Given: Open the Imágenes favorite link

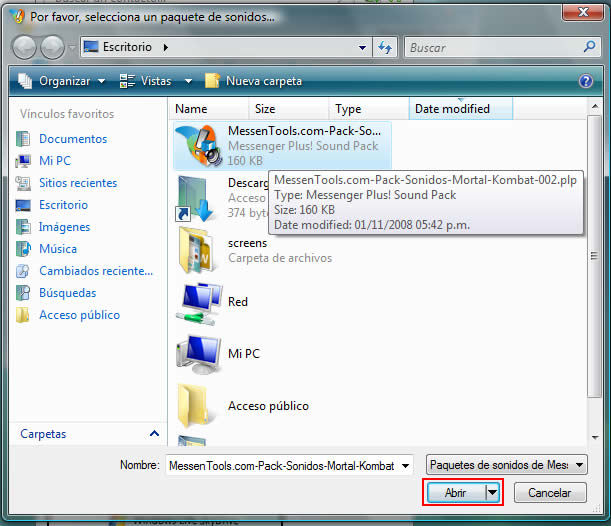Looking at the screenshot, I should pyautogui.click(x=64, y=227).
